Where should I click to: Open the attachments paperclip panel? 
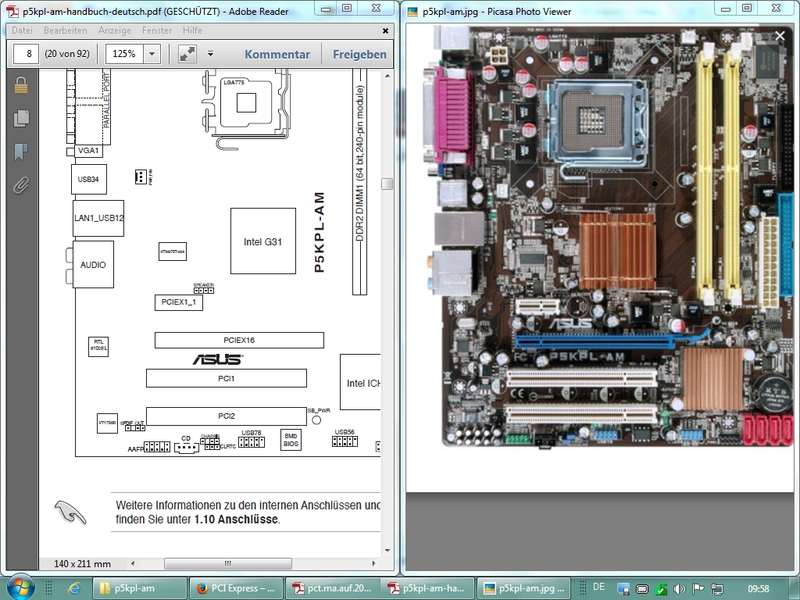20,185
